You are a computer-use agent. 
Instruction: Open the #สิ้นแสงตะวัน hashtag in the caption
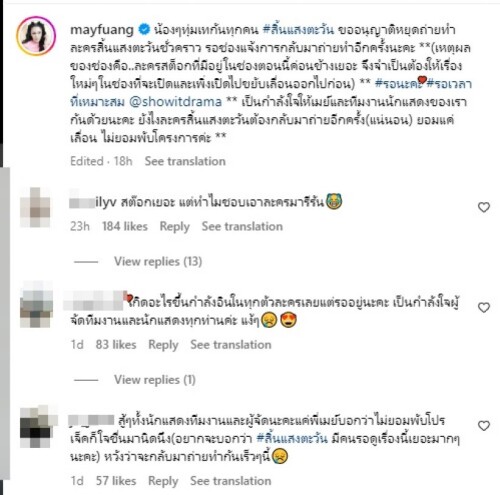298,30
